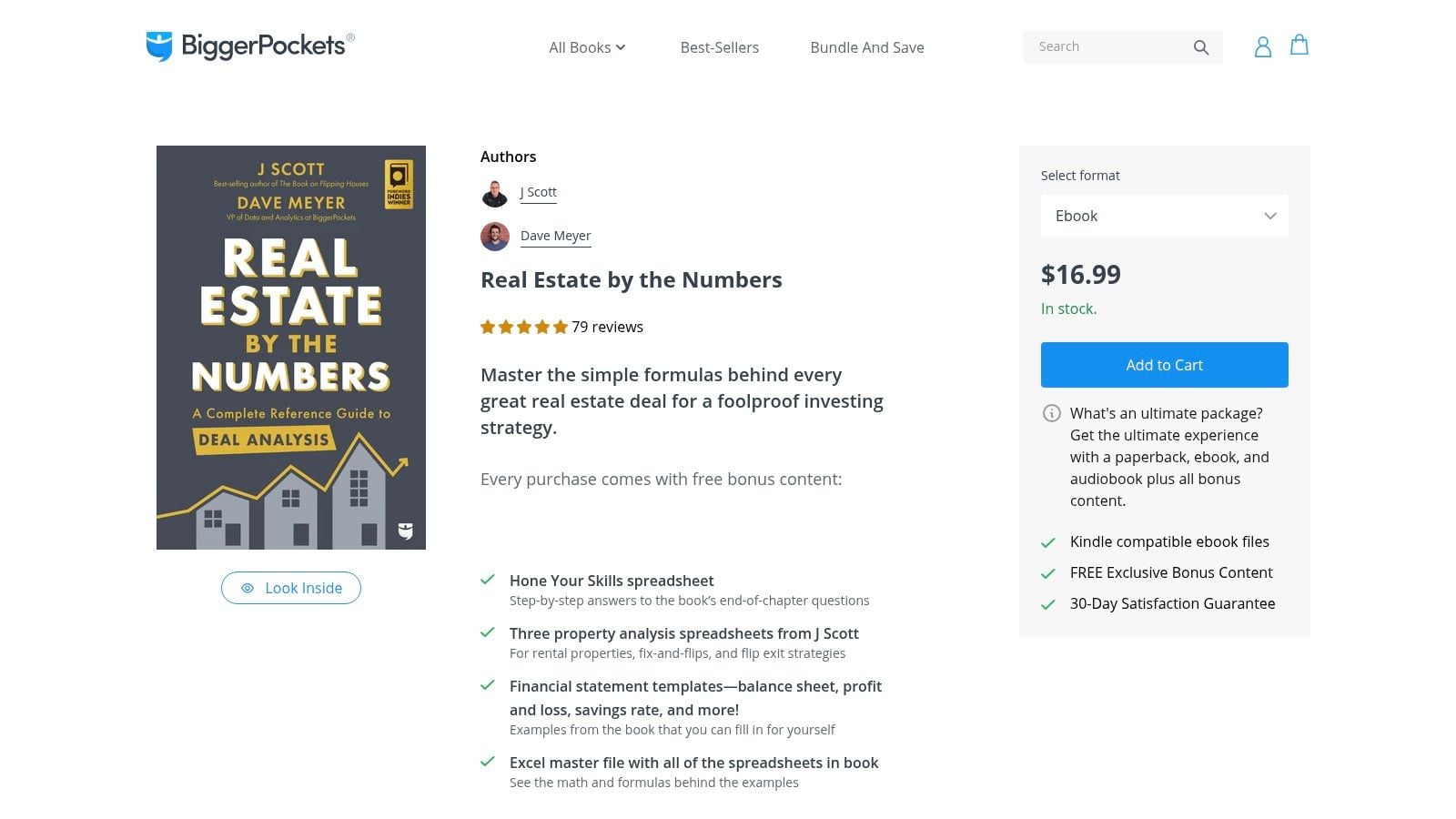Click the eye icon in Look Inside
Image resolution: width=1456 pixels, height=819 pixels.
click(x=247, y=588)
